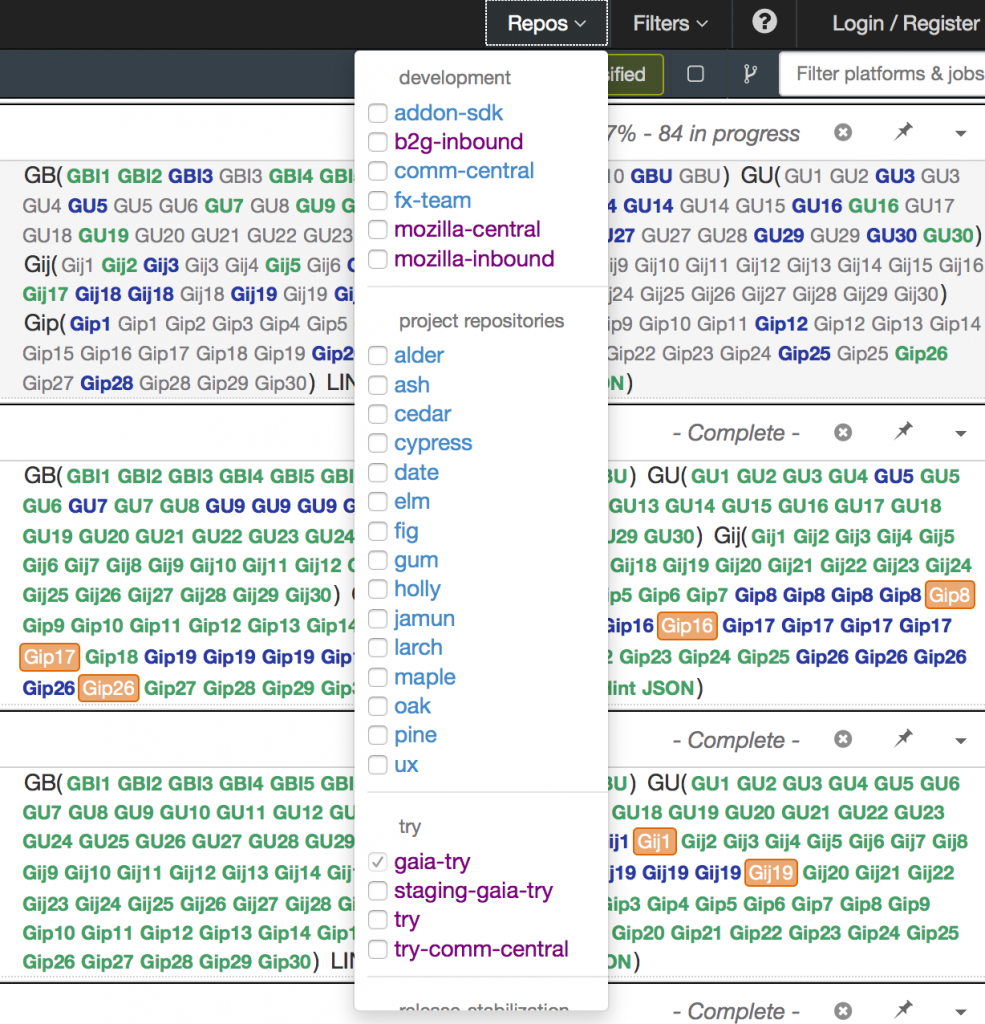Expand action menu of second Complete push
This screenshot has height=1024, width=985.
[960, 741]
